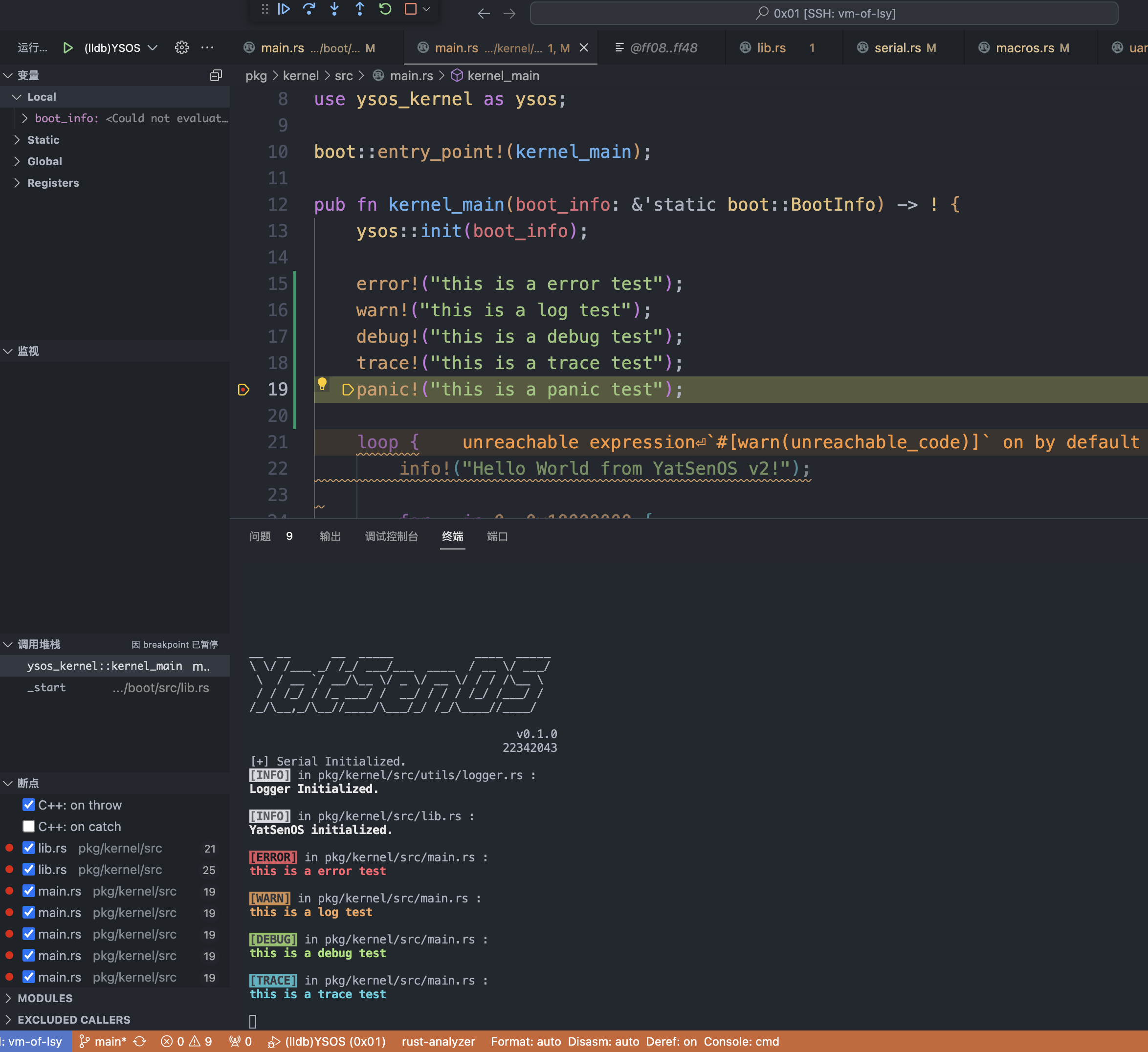The image size is (1148, 1052).
Task: Open launch.json via gear icon
Action: click(182, 48)
